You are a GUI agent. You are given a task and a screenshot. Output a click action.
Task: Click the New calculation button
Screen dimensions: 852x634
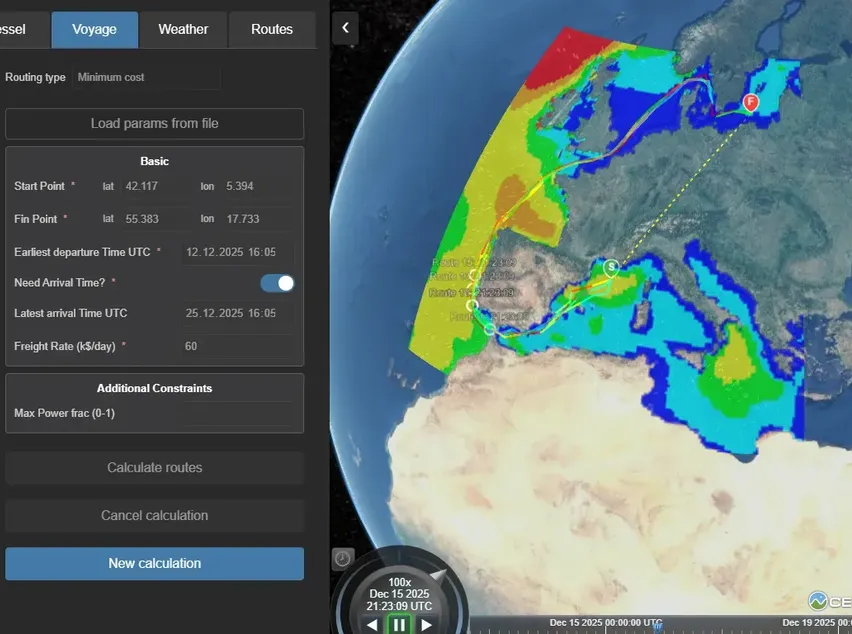click(154, 564)
